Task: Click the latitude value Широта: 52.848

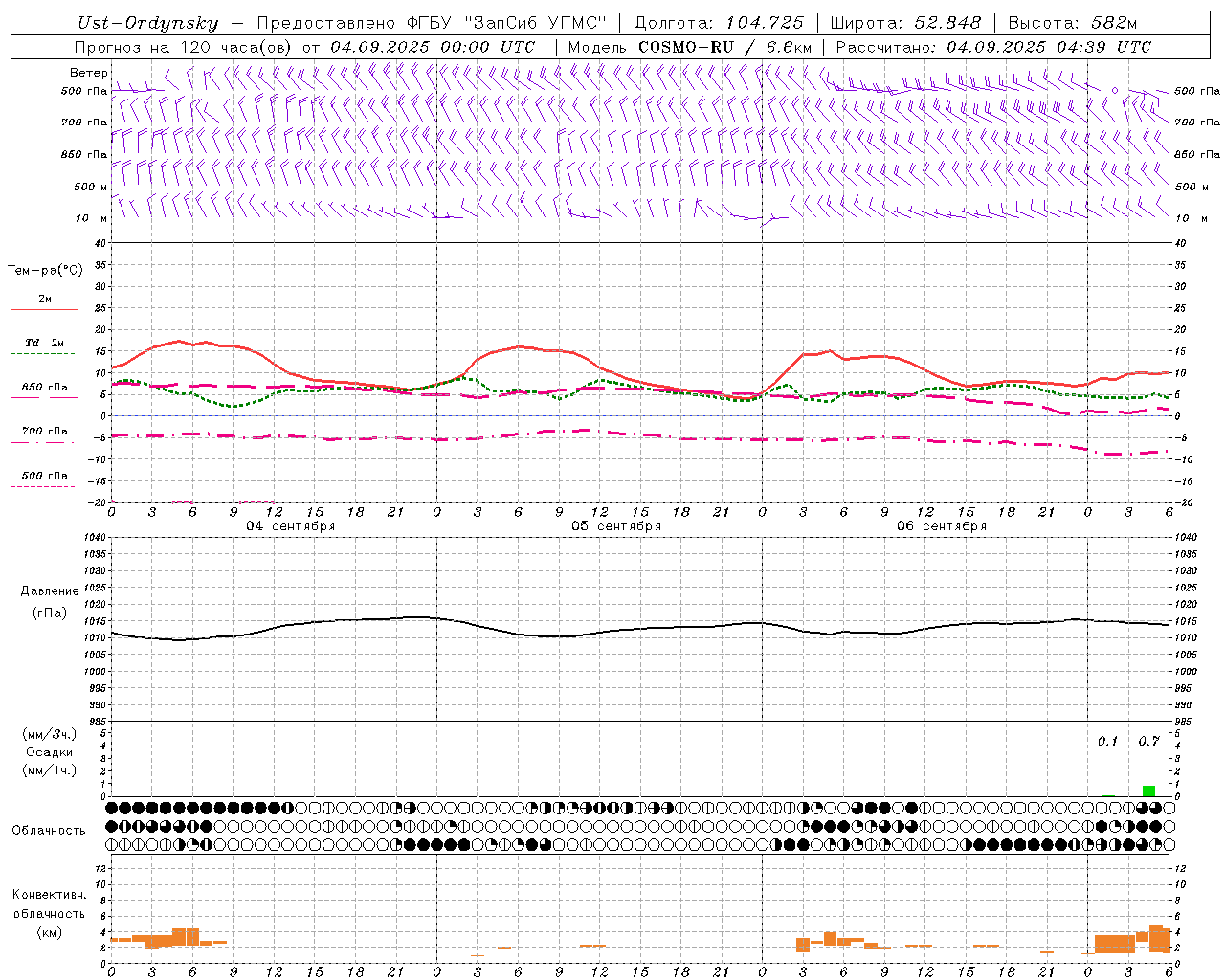Action: click(x=905, y=23)
